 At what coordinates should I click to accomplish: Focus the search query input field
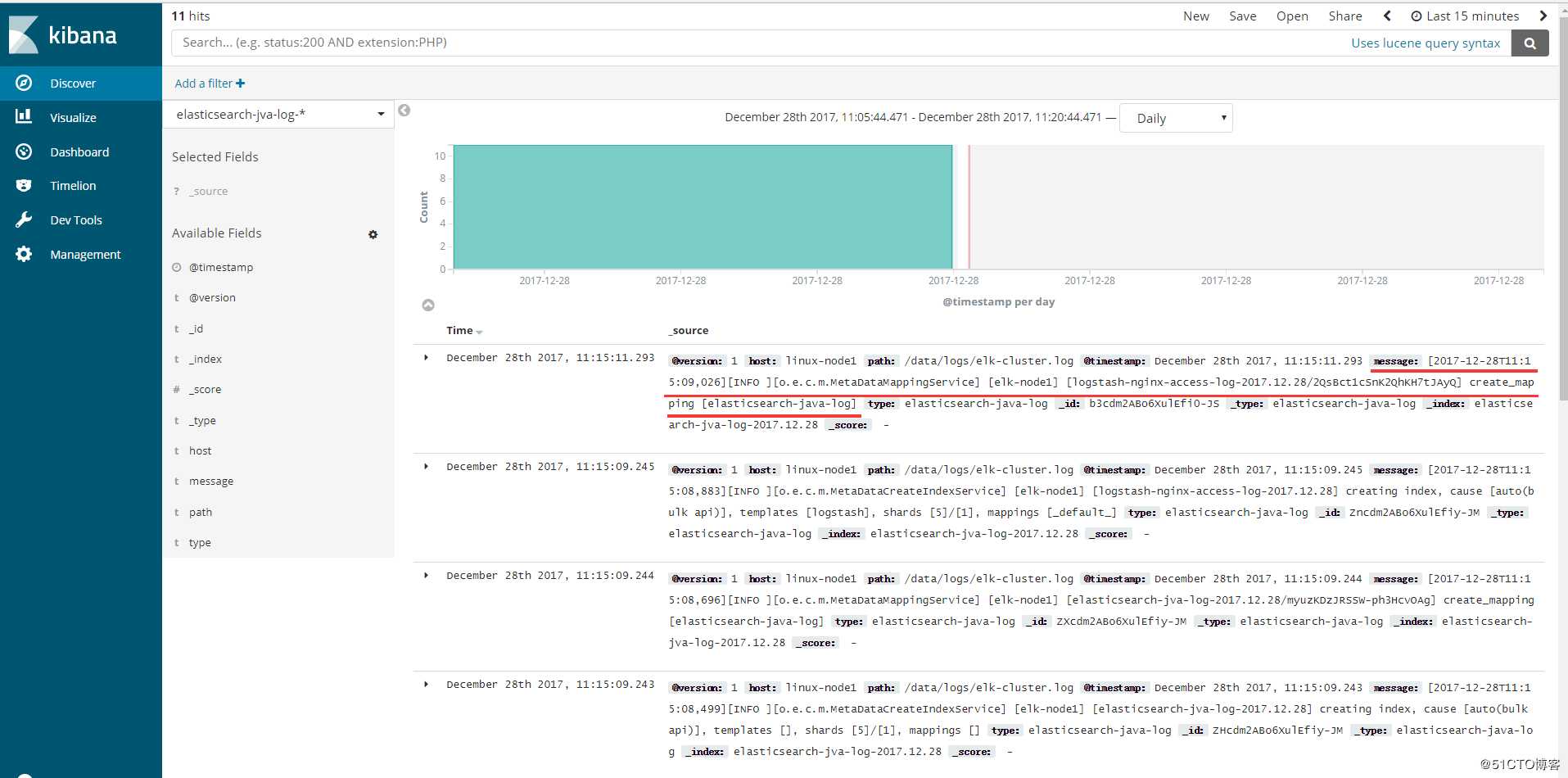coord(757,43)
